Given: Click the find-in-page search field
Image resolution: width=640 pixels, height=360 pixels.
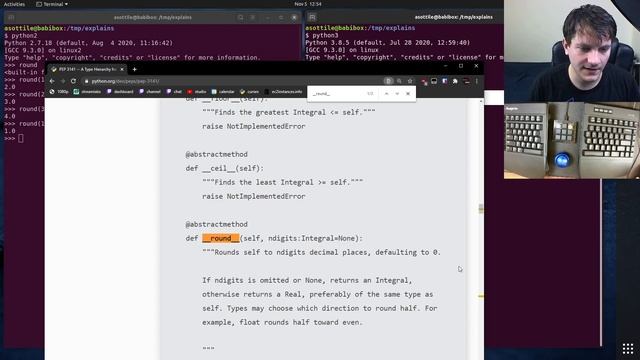Looking at the screenshot, I should tap(337, 94).
